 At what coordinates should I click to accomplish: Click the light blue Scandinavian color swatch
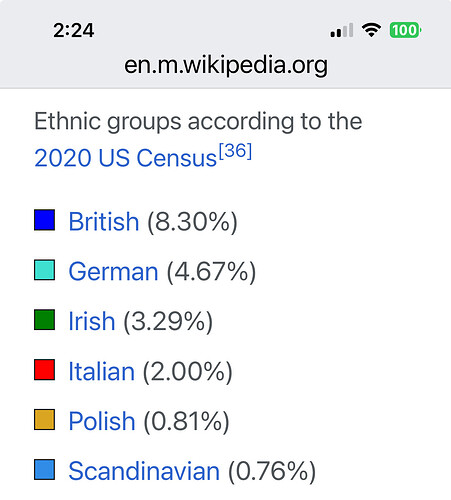[44, 470]
